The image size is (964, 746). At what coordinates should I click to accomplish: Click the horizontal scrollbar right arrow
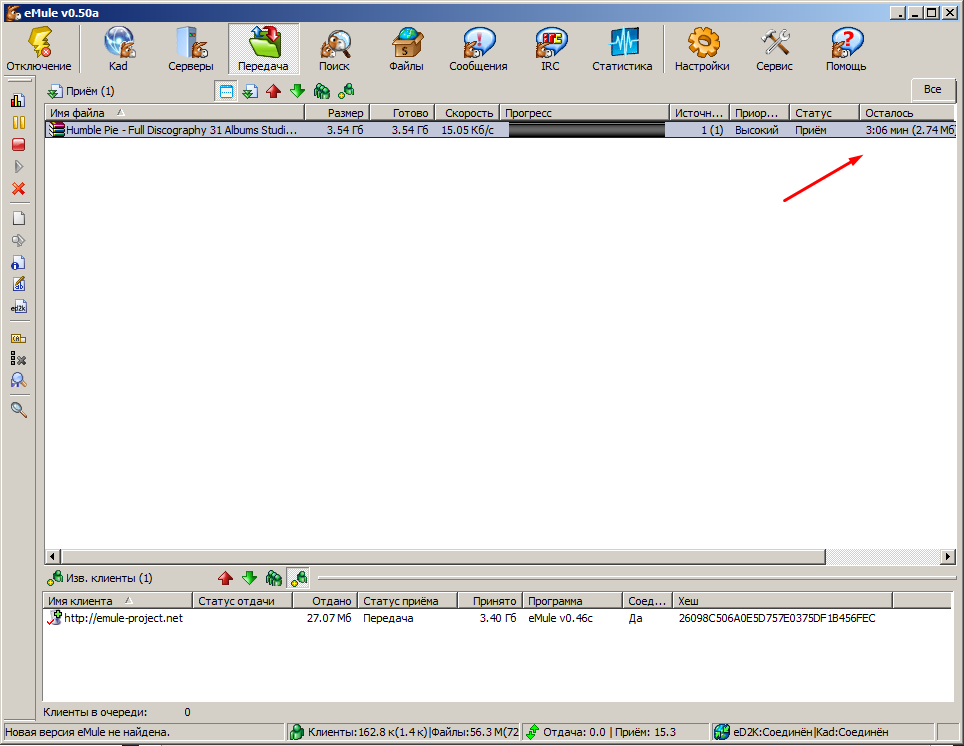948,557
